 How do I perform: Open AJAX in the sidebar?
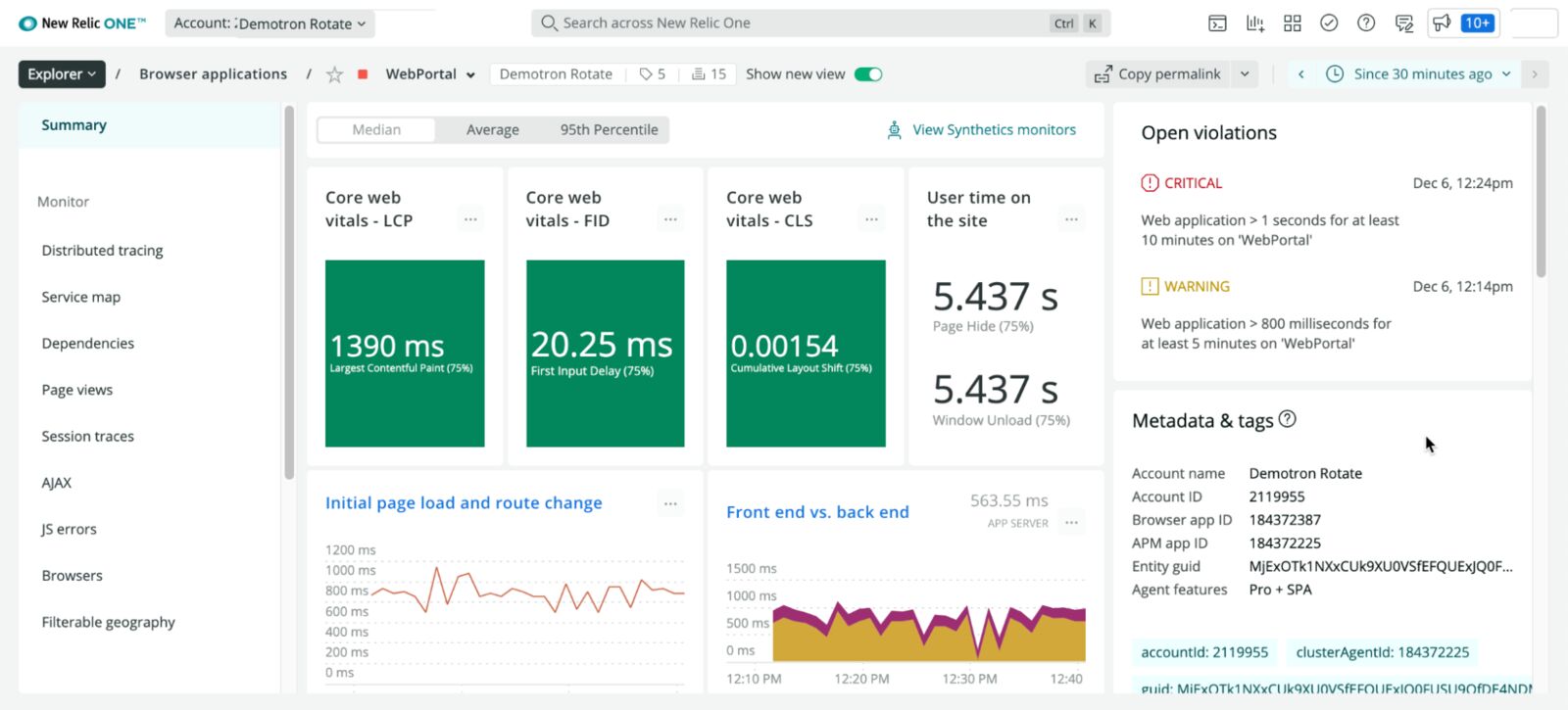click(x=56, y=483)
